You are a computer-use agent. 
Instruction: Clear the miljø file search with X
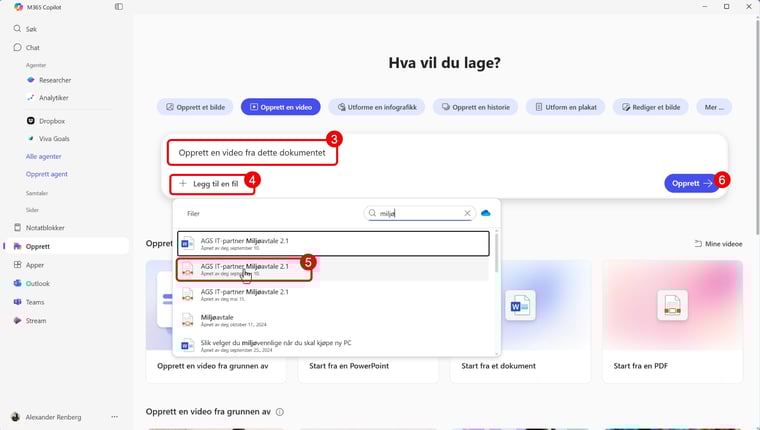tap(467, 213)
